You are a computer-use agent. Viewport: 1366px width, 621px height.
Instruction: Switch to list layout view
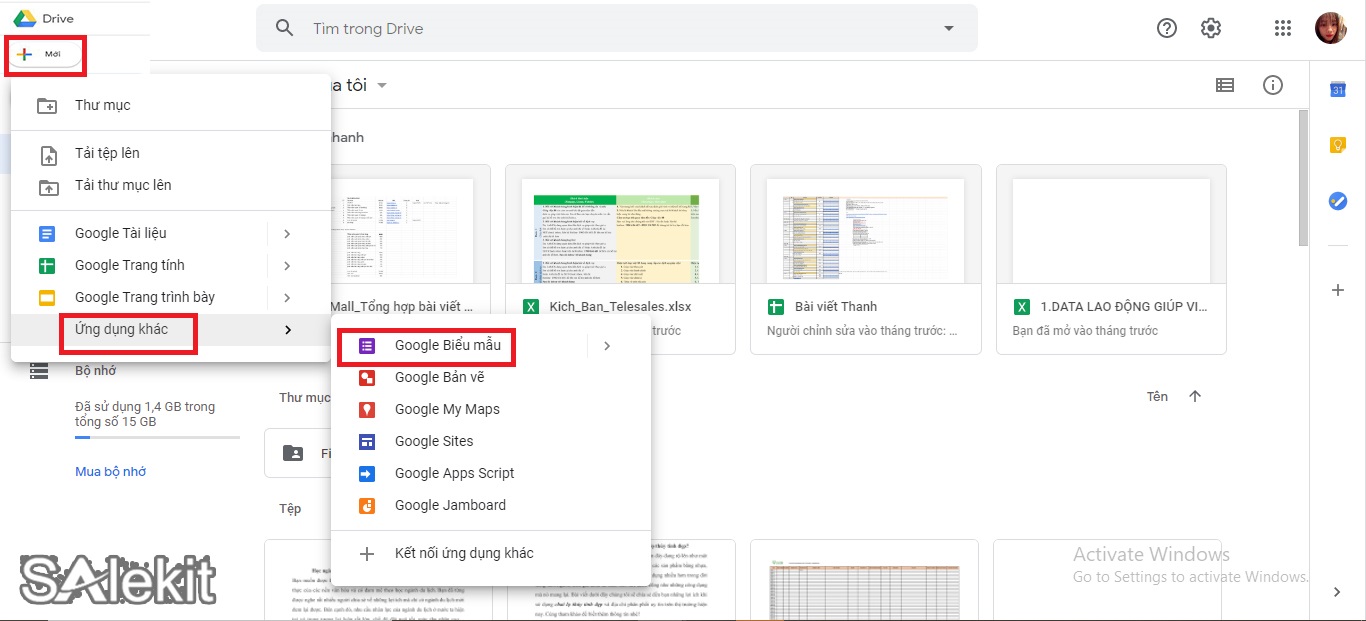(1225, 85)
